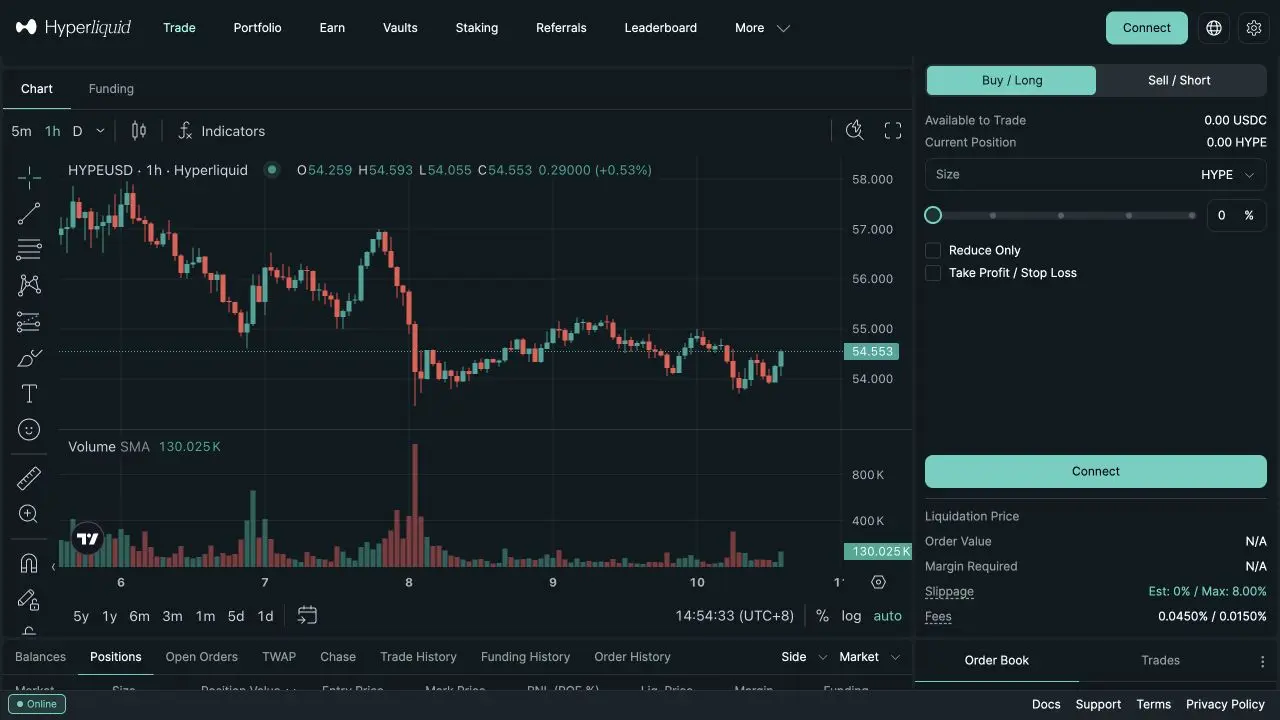Click the size slider handle

933,215
